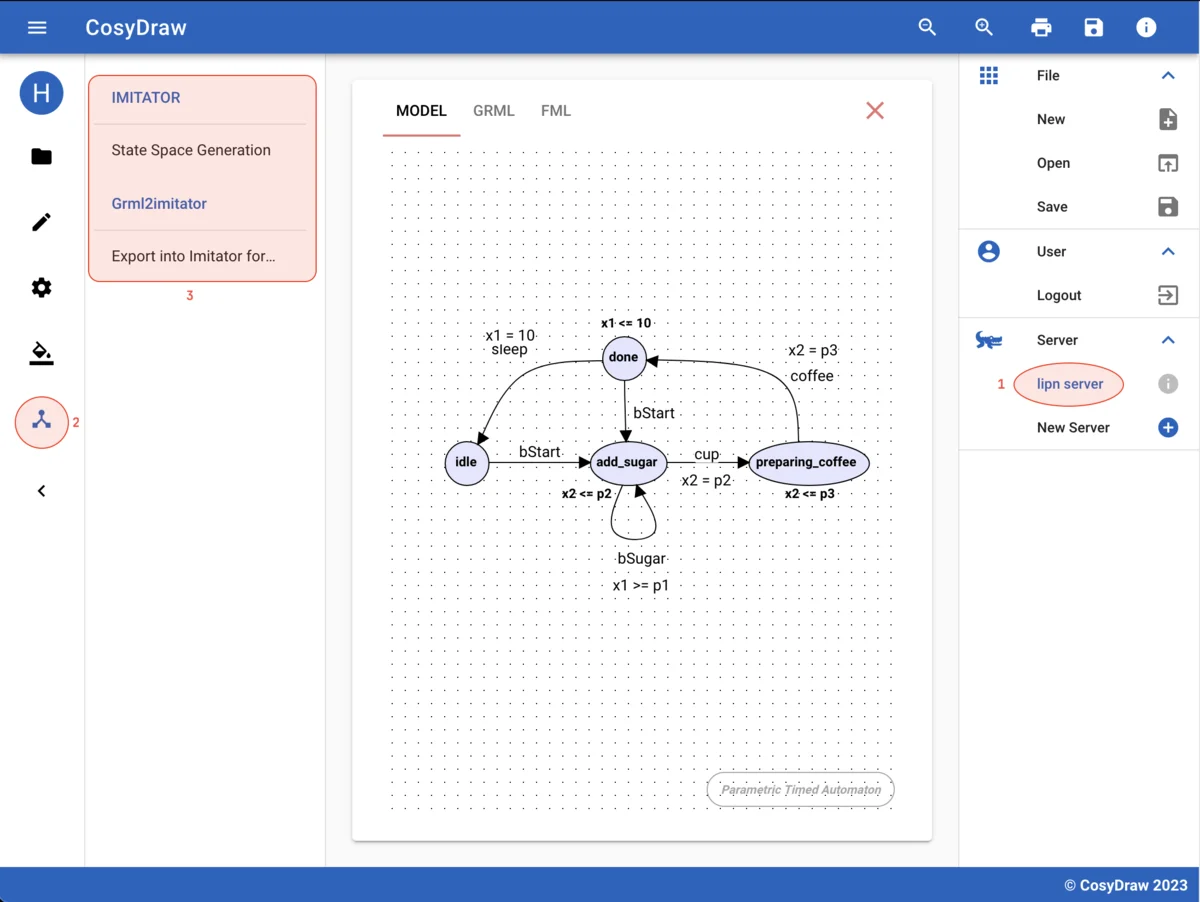
Task: Switch to the FML tab
Action: point(556,111)
